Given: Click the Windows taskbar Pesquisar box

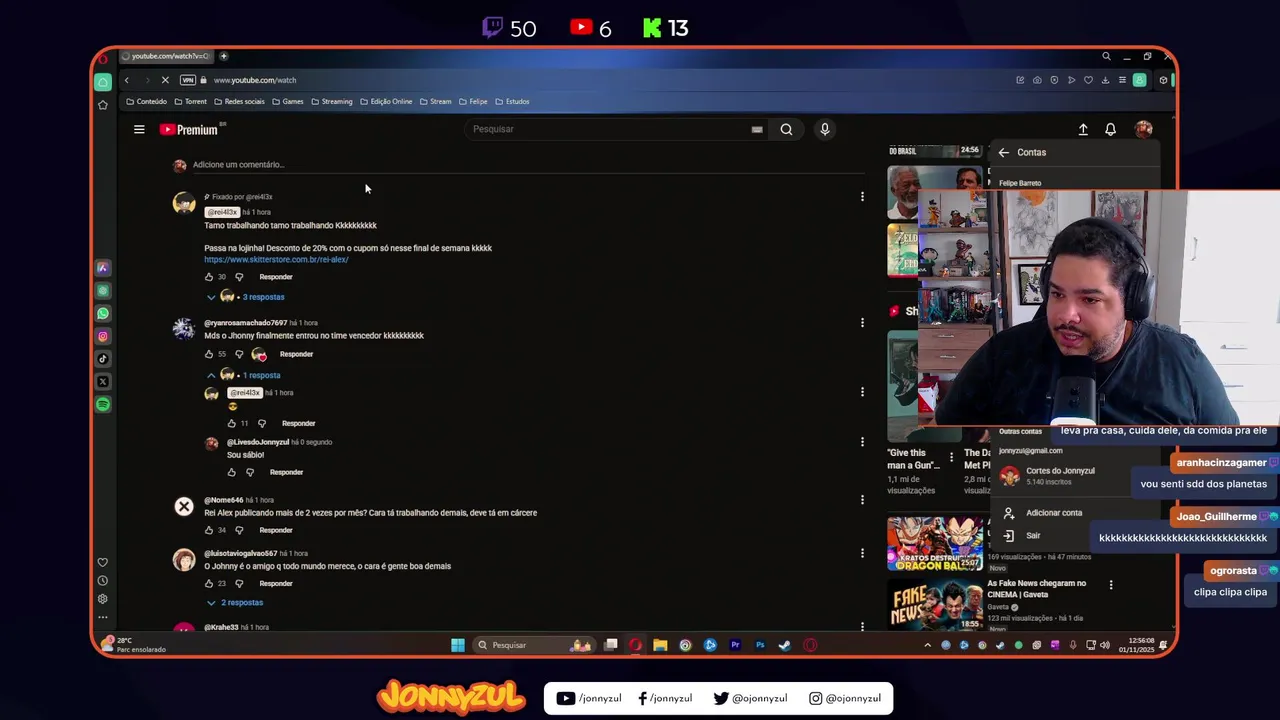Looking at the screenshot, I should 533,645.
